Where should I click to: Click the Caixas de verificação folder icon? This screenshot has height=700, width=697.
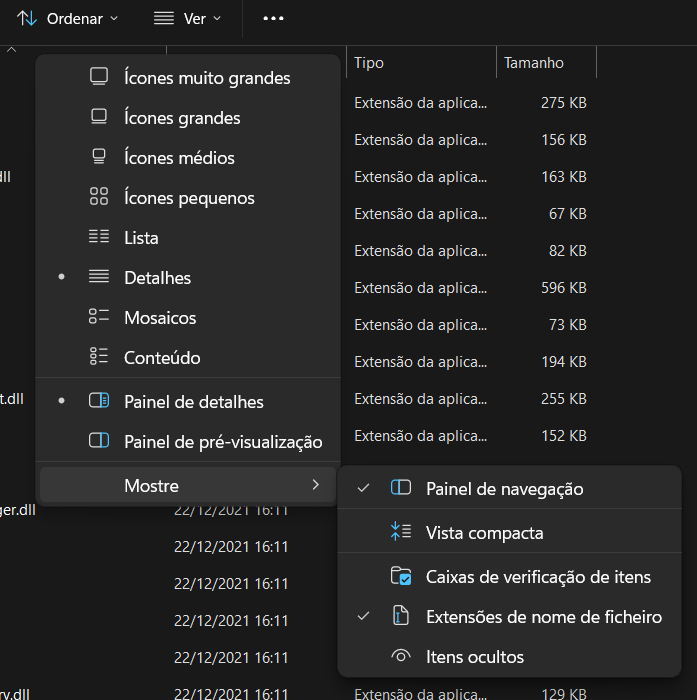coord(401,575)
